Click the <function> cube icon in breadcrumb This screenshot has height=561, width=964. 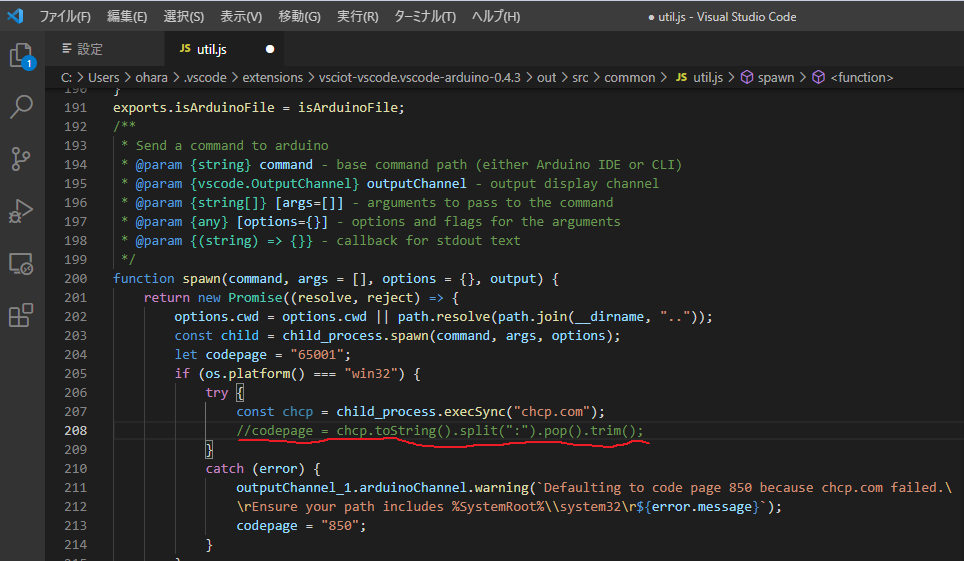click(x=818, y=78)
